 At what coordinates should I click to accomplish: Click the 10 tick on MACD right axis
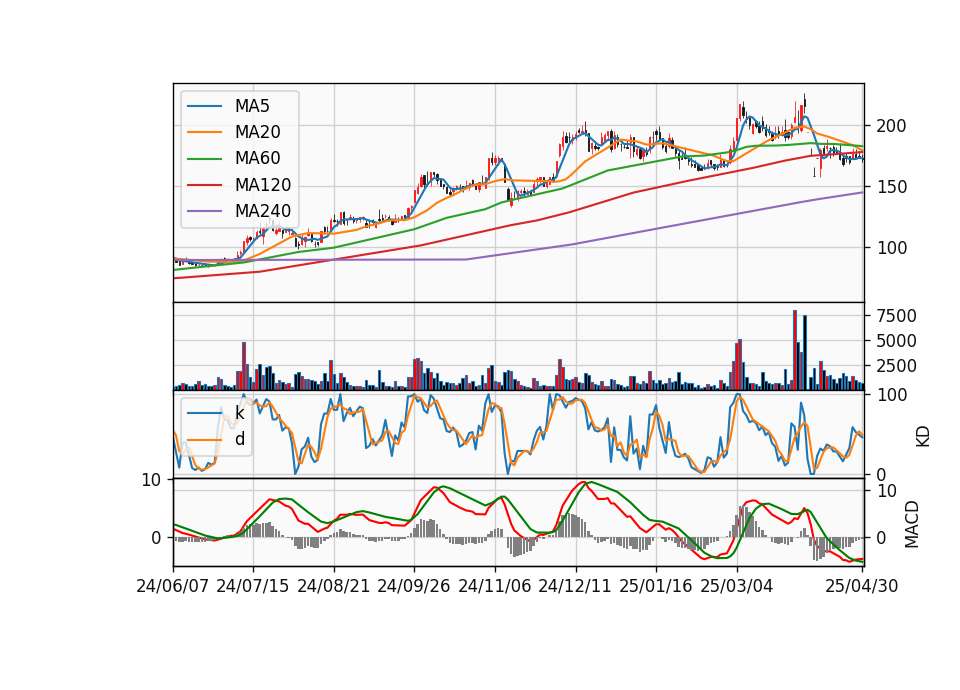[x=887, y=491]
